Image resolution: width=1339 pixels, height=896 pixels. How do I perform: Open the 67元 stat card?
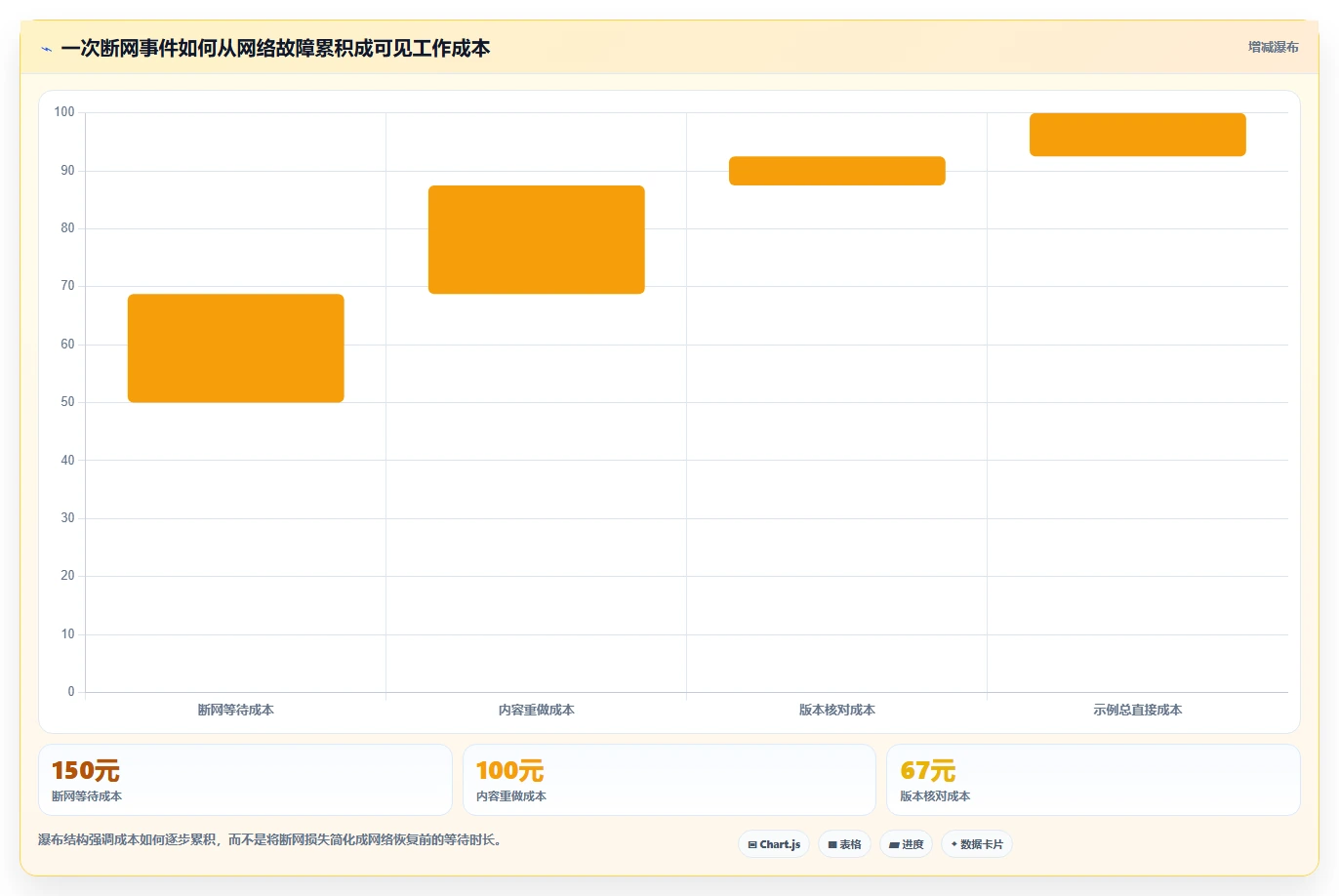tap(1093, 780)
